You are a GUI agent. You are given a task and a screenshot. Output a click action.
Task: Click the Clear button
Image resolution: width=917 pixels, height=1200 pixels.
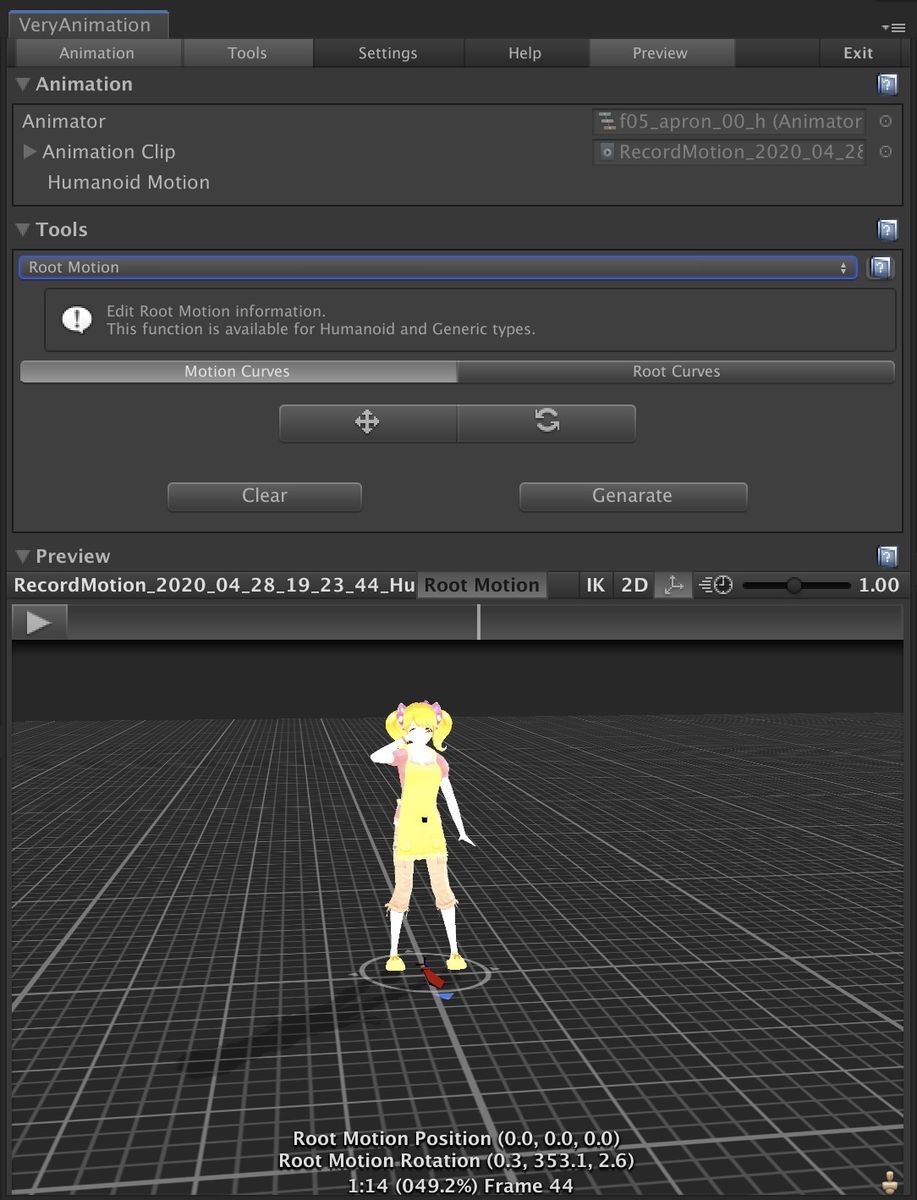coord(264,496)
